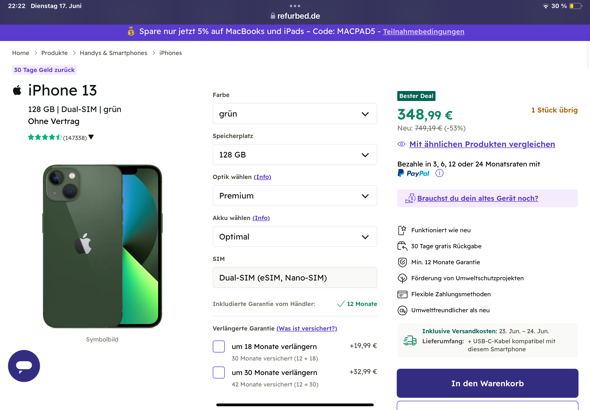Navigate to the iPhones breadcrumb
Viewport: 590px width, 410px height.
[x=170, y=53]
